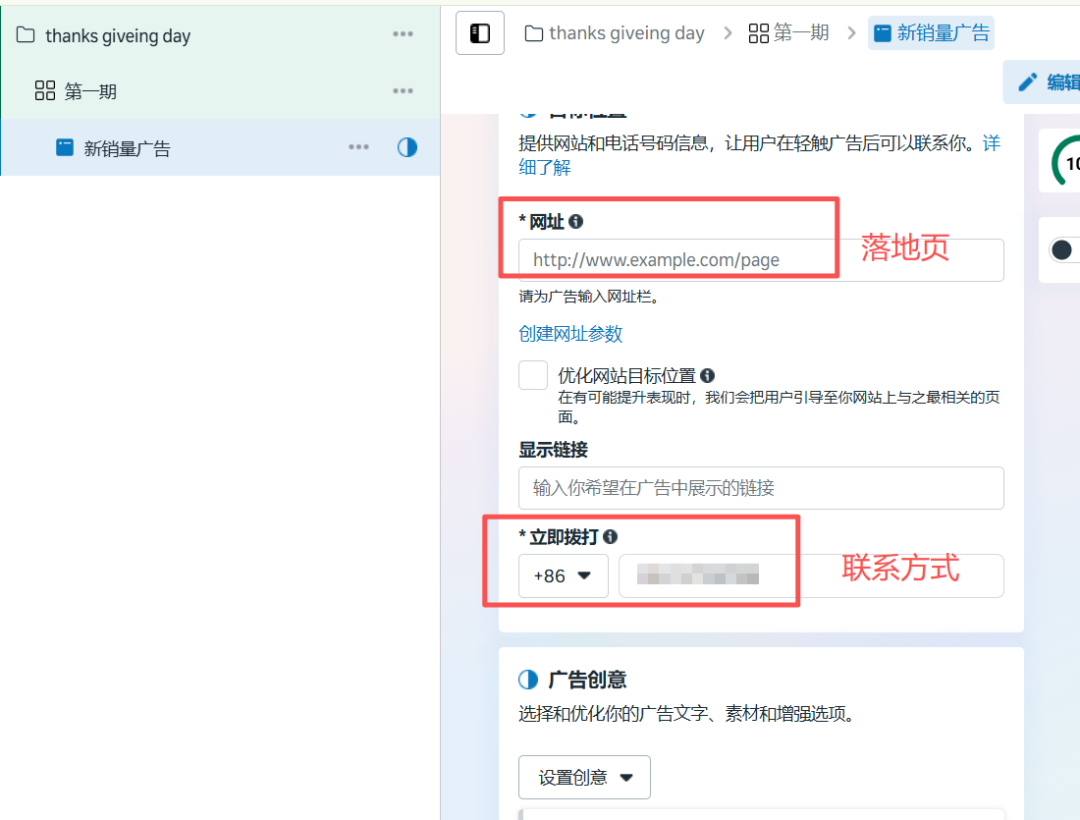Click the phone number input field
This screenshot has height=820, width=1080.
811,576
